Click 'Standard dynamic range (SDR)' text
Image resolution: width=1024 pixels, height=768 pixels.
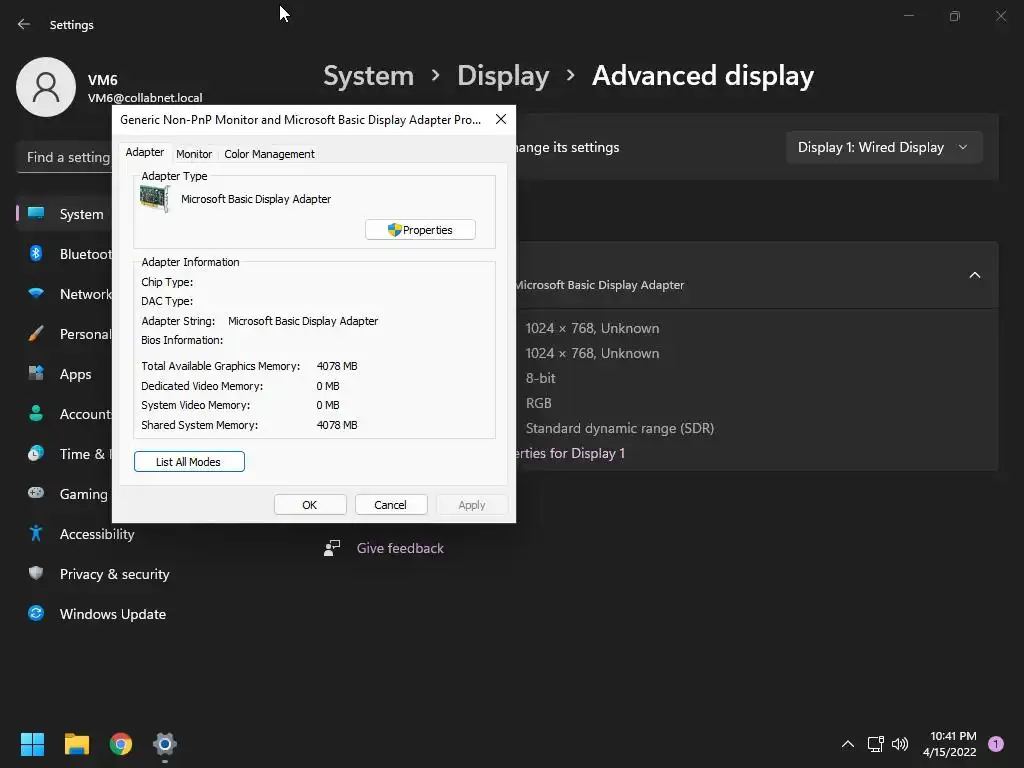point(620,428)
